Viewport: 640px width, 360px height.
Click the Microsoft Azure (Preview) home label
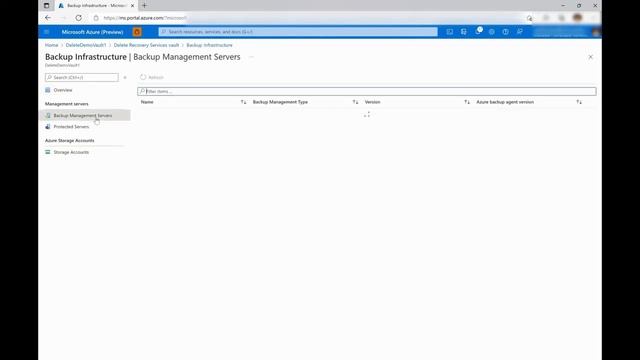coord(92,32)
